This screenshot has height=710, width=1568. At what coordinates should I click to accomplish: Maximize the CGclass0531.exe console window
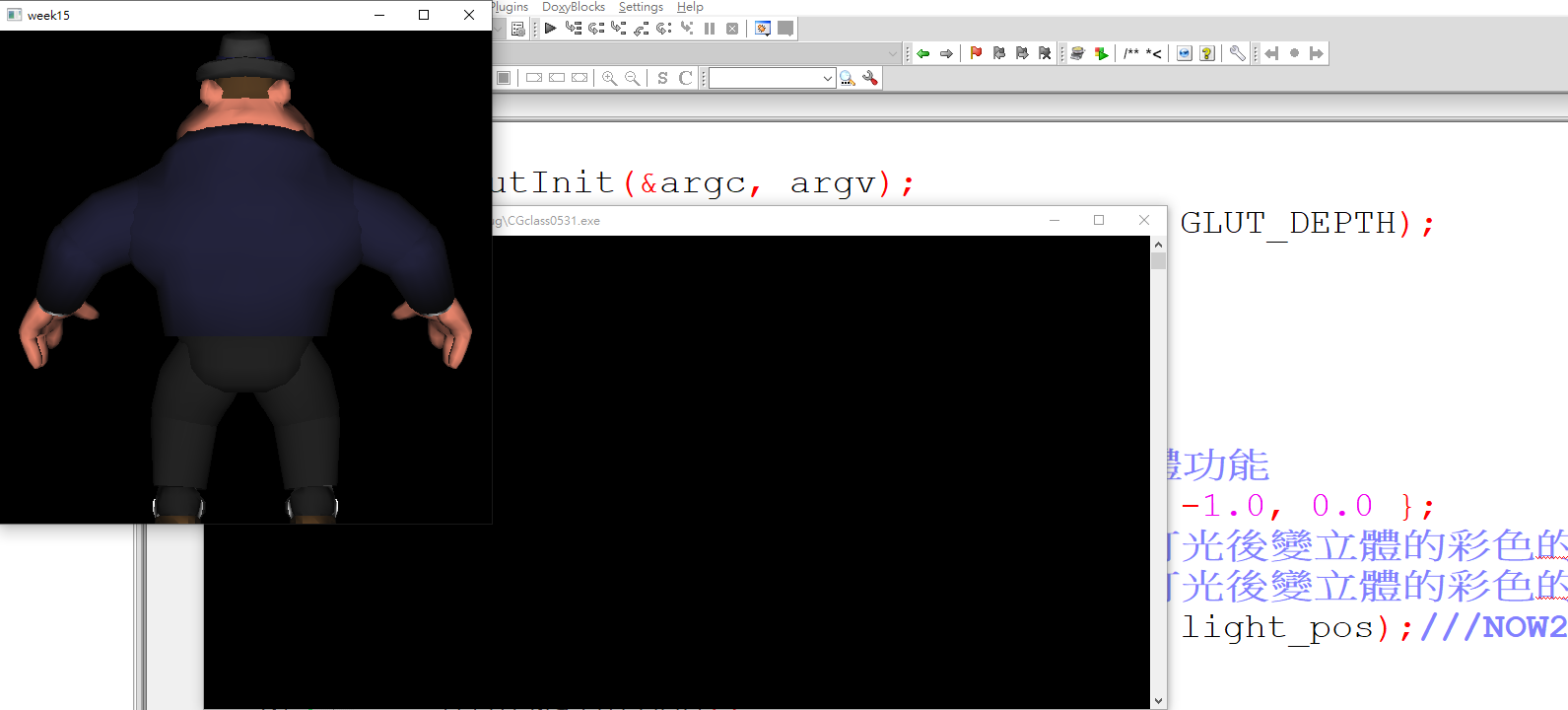[x=1099, y=220]
